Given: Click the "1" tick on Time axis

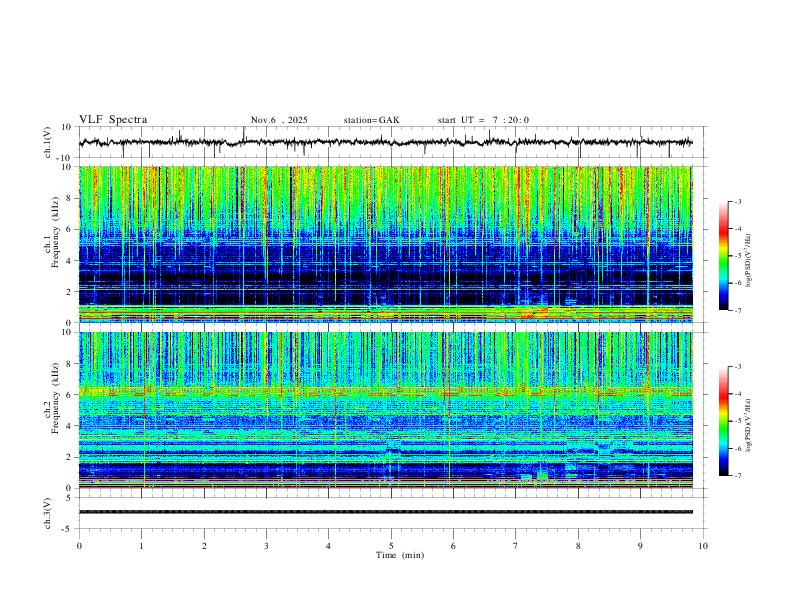Looking at the screenshot, I should [x=142, y=546].
